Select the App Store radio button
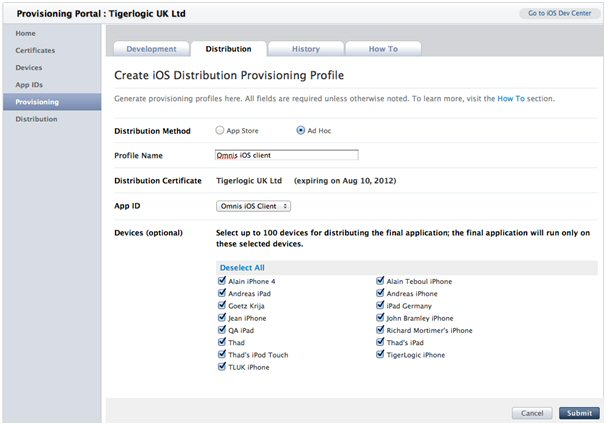606x425 pixels. point(221,130)
